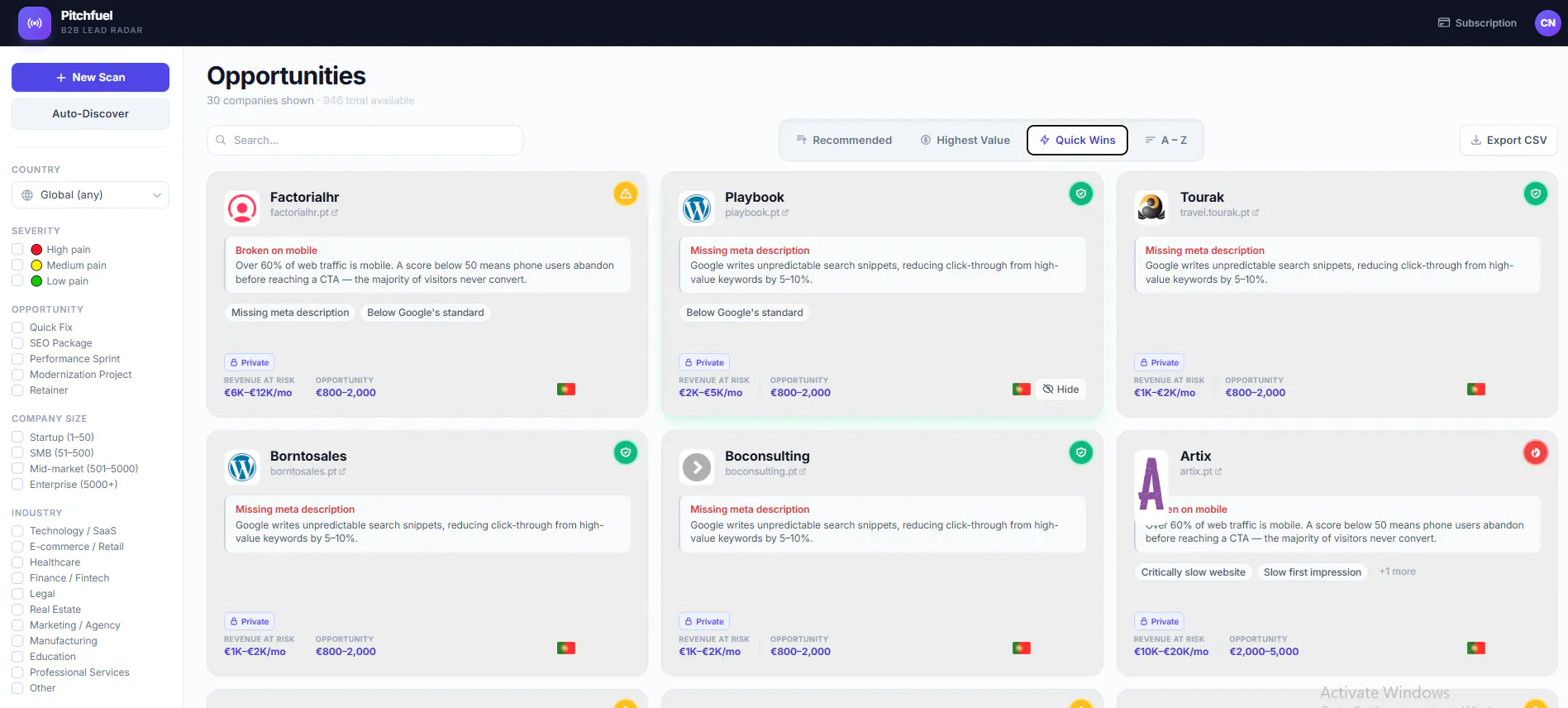
Task: Click the Tourak company logo
Action: (x=1151, y=208)
